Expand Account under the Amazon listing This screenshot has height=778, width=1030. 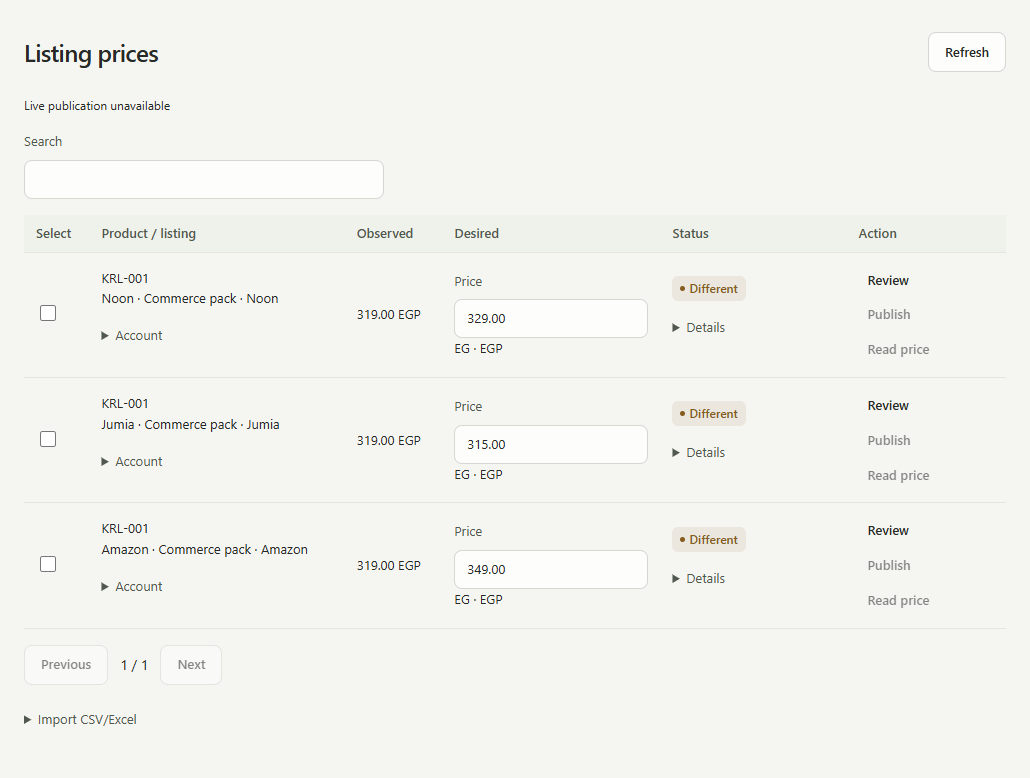click(x=131, y=586)
